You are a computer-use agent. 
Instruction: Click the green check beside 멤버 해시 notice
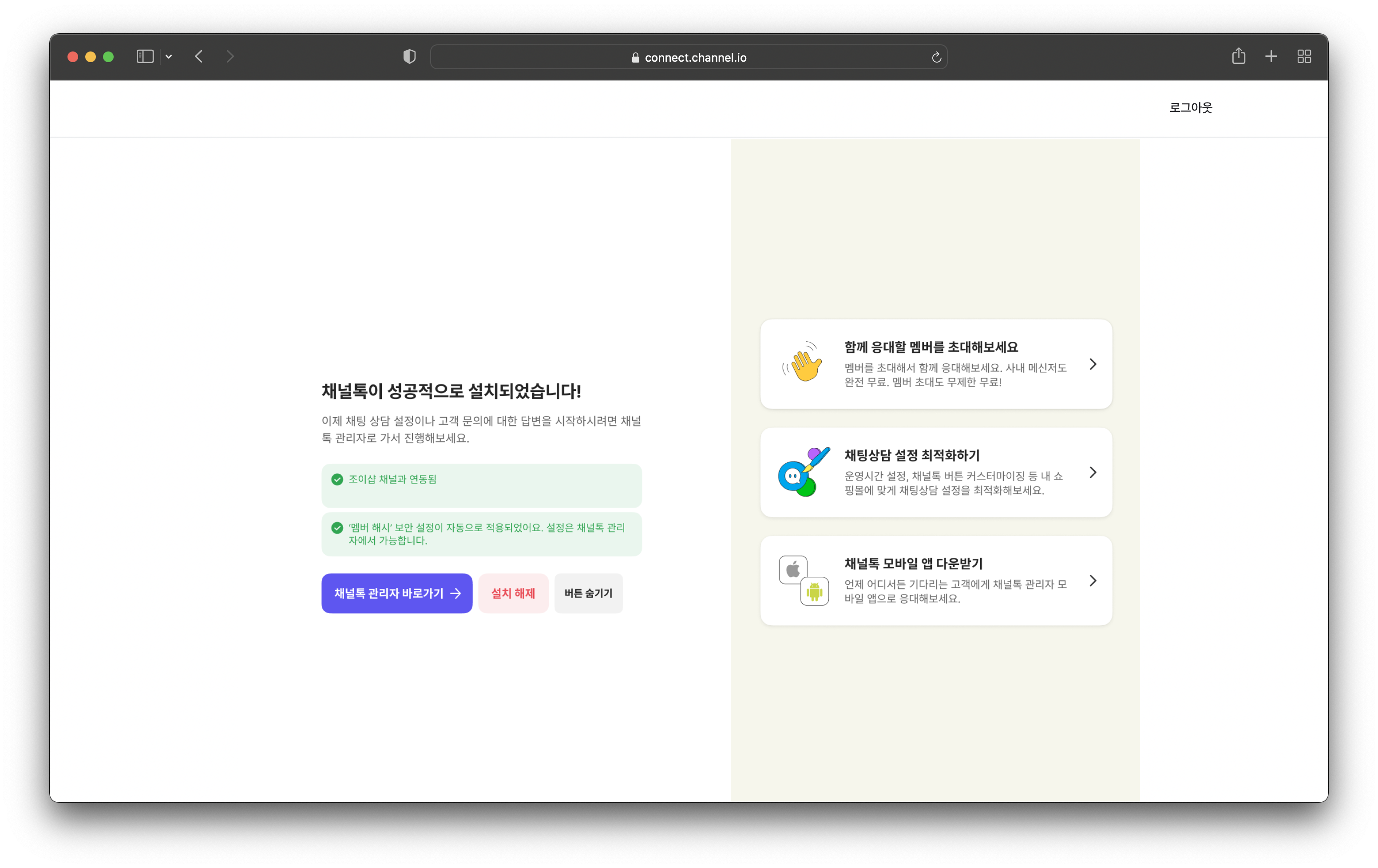coord(337,528)
